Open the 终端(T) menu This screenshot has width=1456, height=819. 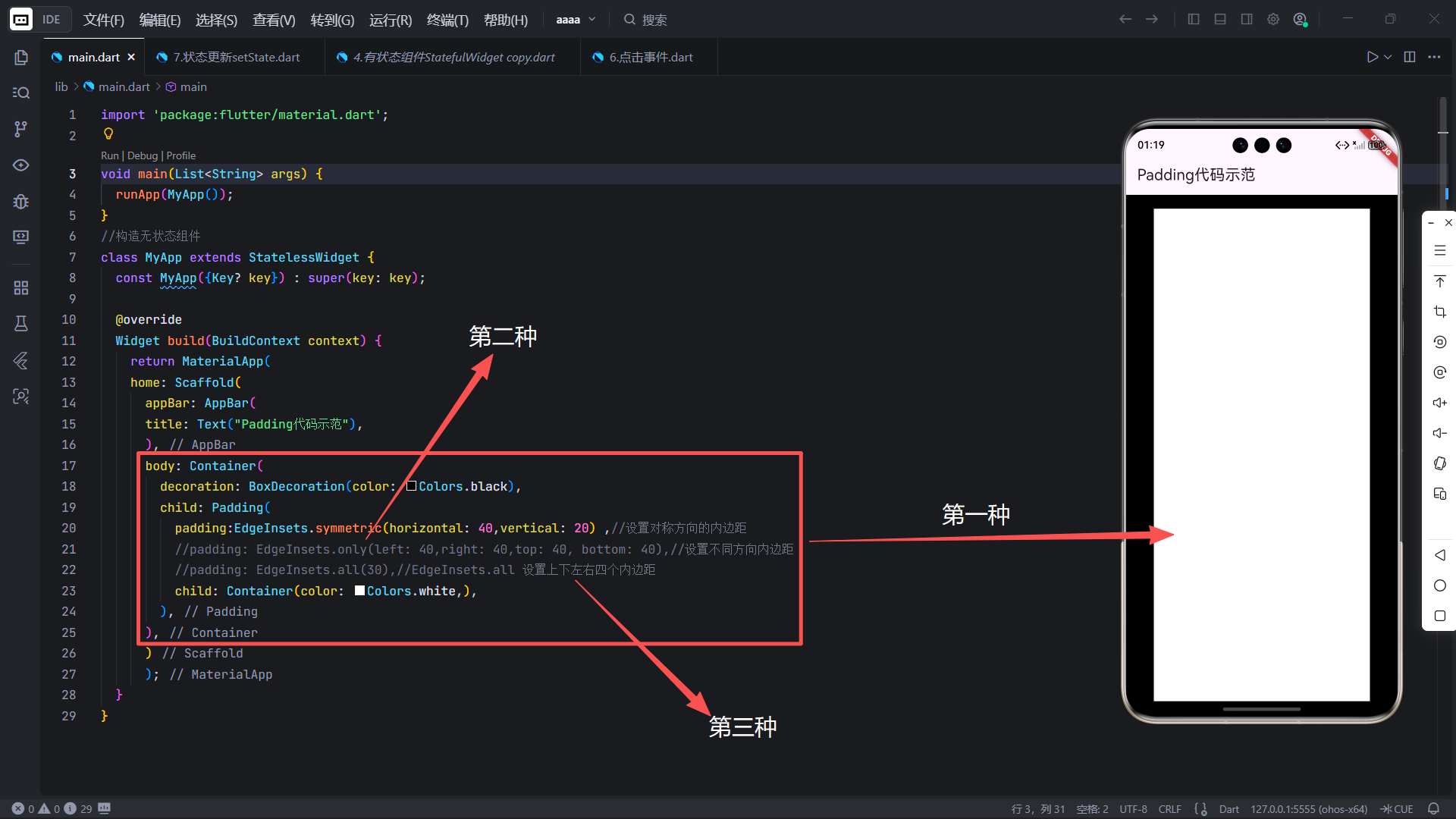coord(447,20)
